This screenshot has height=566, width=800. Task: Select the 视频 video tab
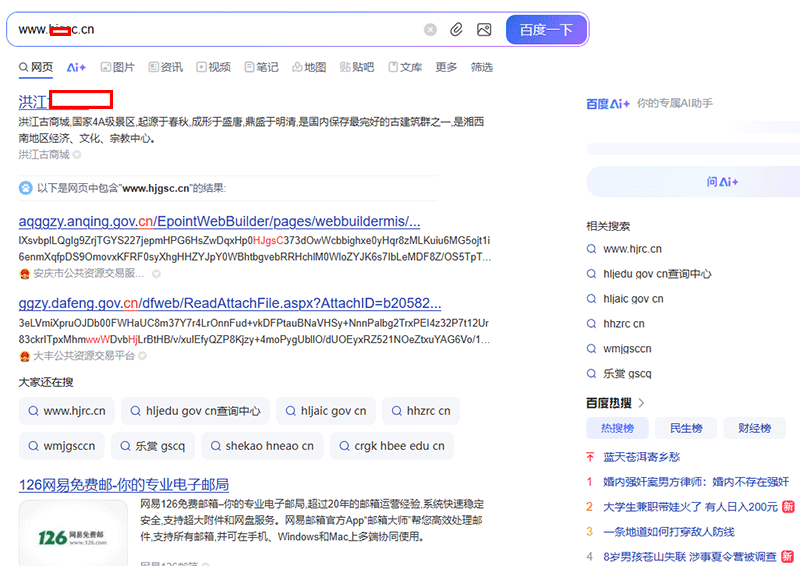click(213, 67)
